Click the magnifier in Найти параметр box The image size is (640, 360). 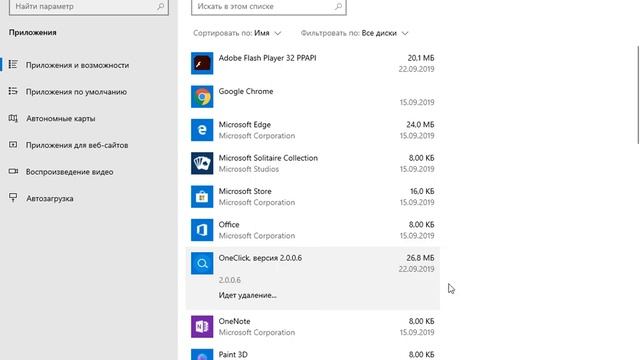coord(160,7)
